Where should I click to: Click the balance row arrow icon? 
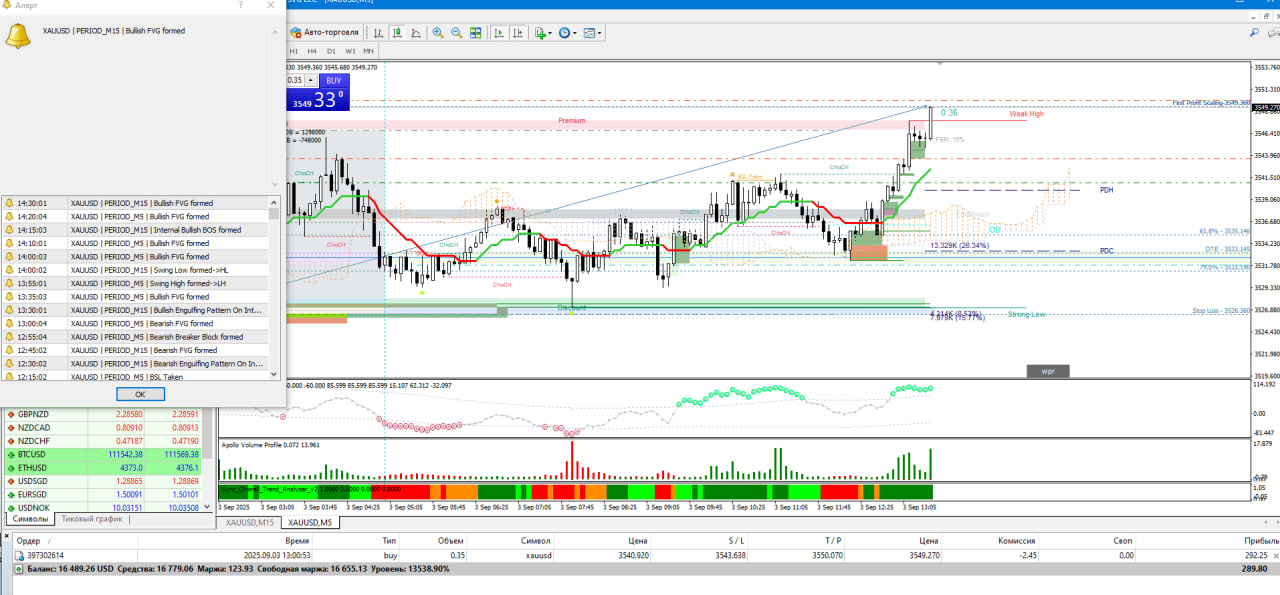[19, 567]
